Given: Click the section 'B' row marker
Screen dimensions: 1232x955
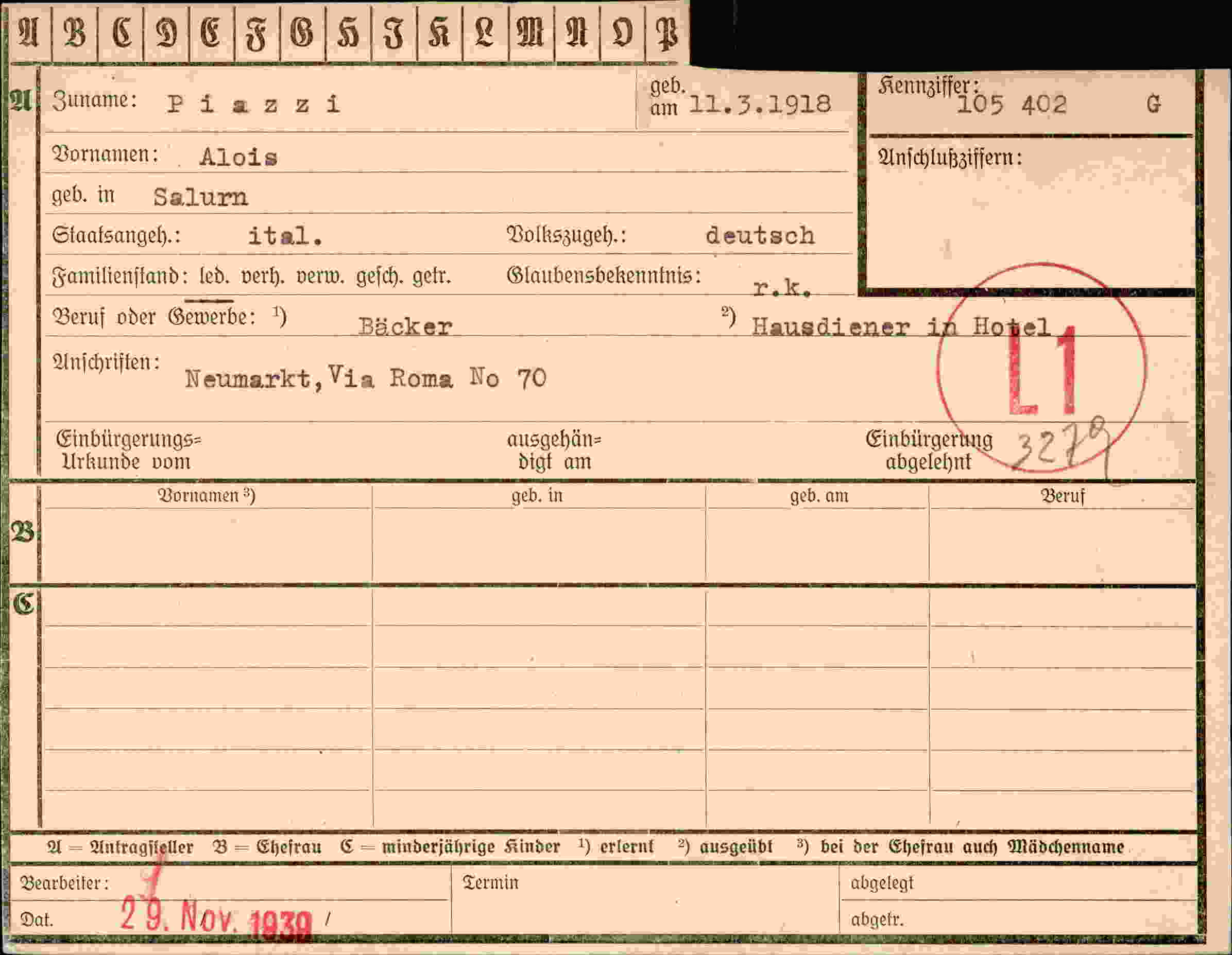Looking at the screenshot, I should point(23,532).
